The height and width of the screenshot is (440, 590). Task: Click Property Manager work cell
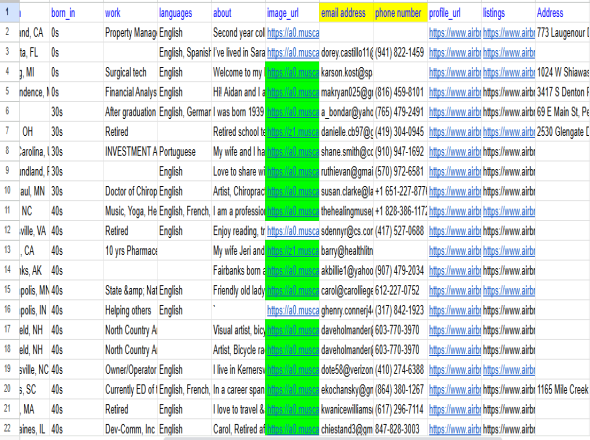pyautogui.click(x=131, y=33)
